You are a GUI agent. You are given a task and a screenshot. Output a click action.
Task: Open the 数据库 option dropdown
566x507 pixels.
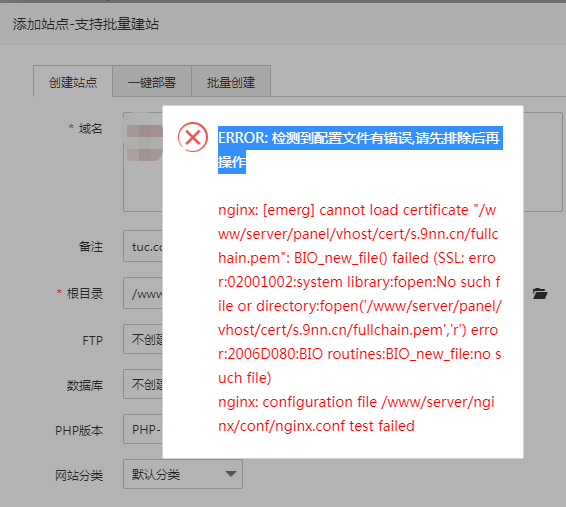point(143,384)
